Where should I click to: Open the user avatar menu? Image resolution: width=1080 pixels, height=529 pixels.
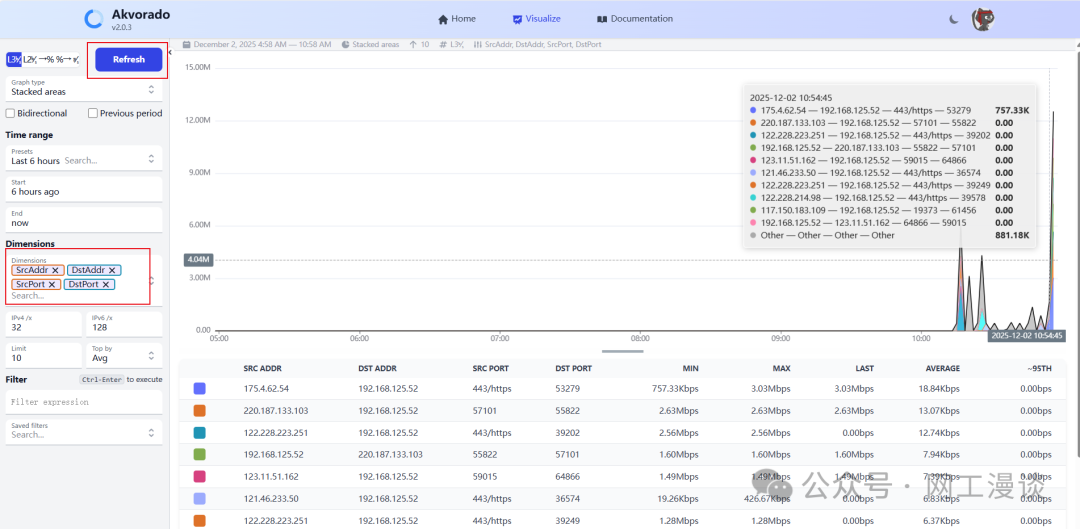(x=982, y=19)
